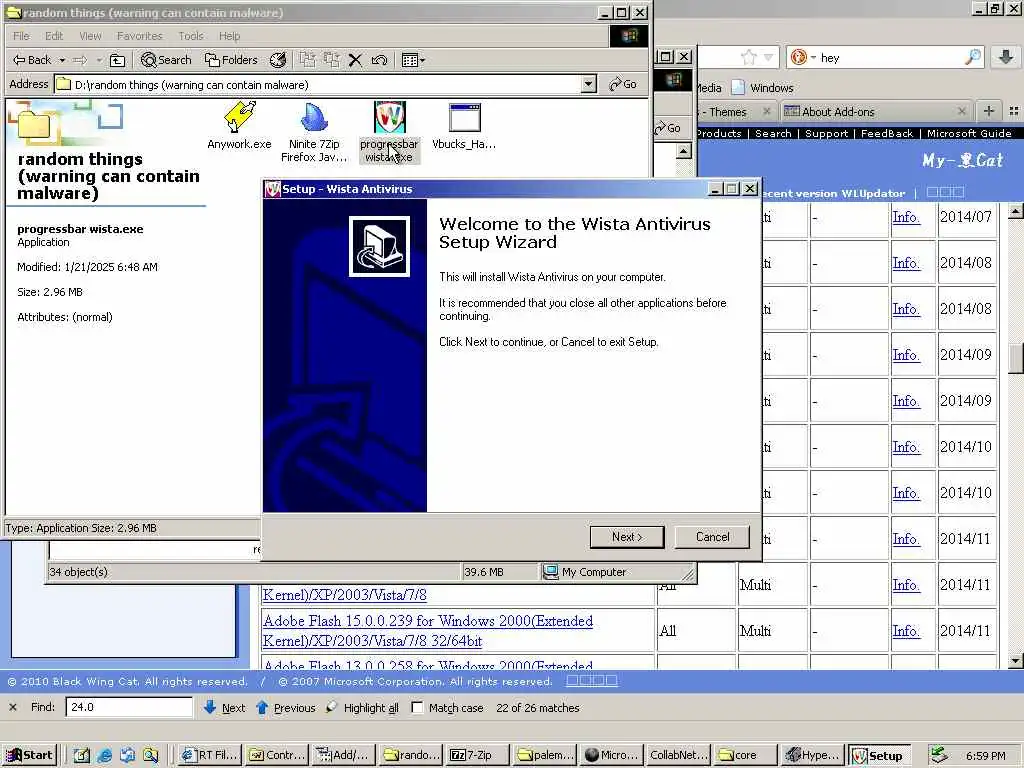Go Back in the Explorer toolbar

[32, 60]
